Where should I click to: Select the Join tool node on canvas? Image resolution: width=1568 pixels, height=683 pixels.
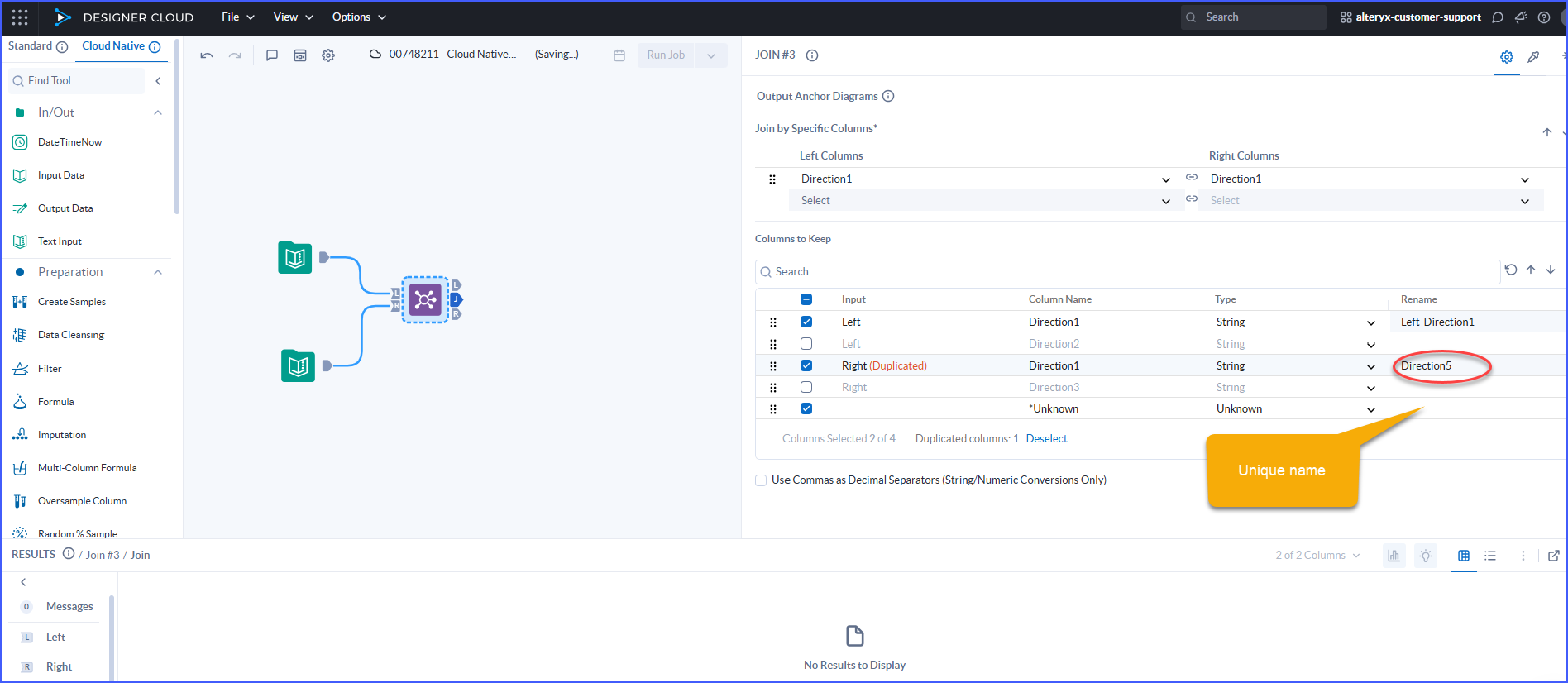point(425,299)
